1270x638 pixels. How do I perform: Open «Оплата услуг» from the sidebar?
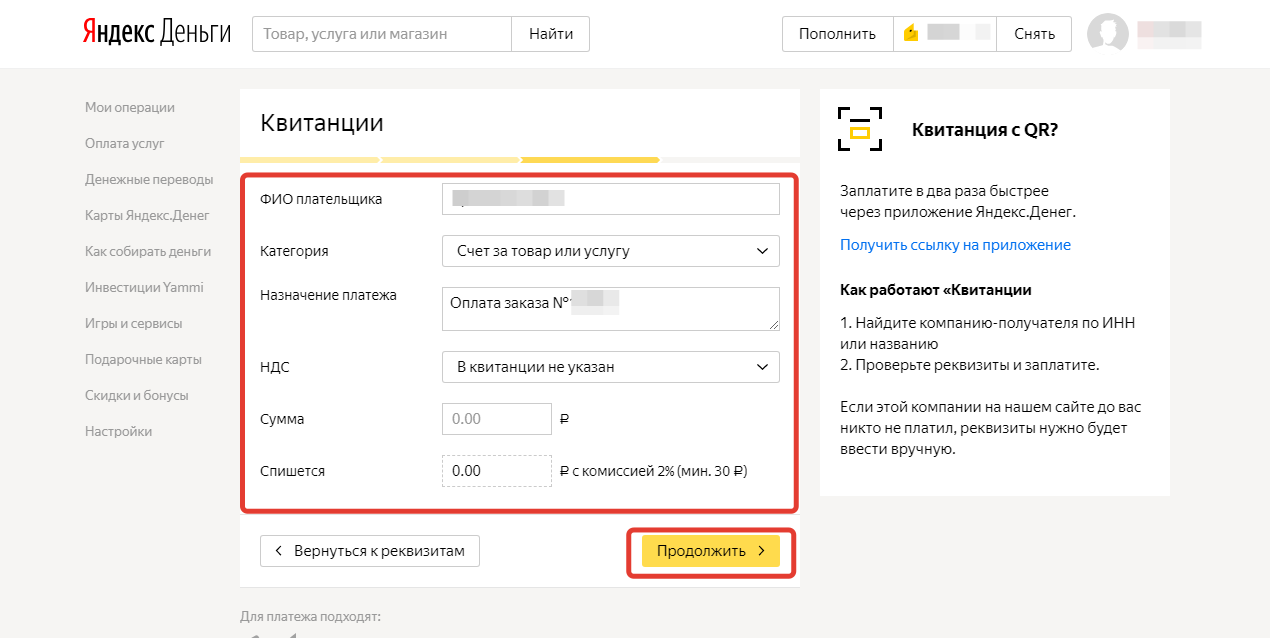coord(123,143)
